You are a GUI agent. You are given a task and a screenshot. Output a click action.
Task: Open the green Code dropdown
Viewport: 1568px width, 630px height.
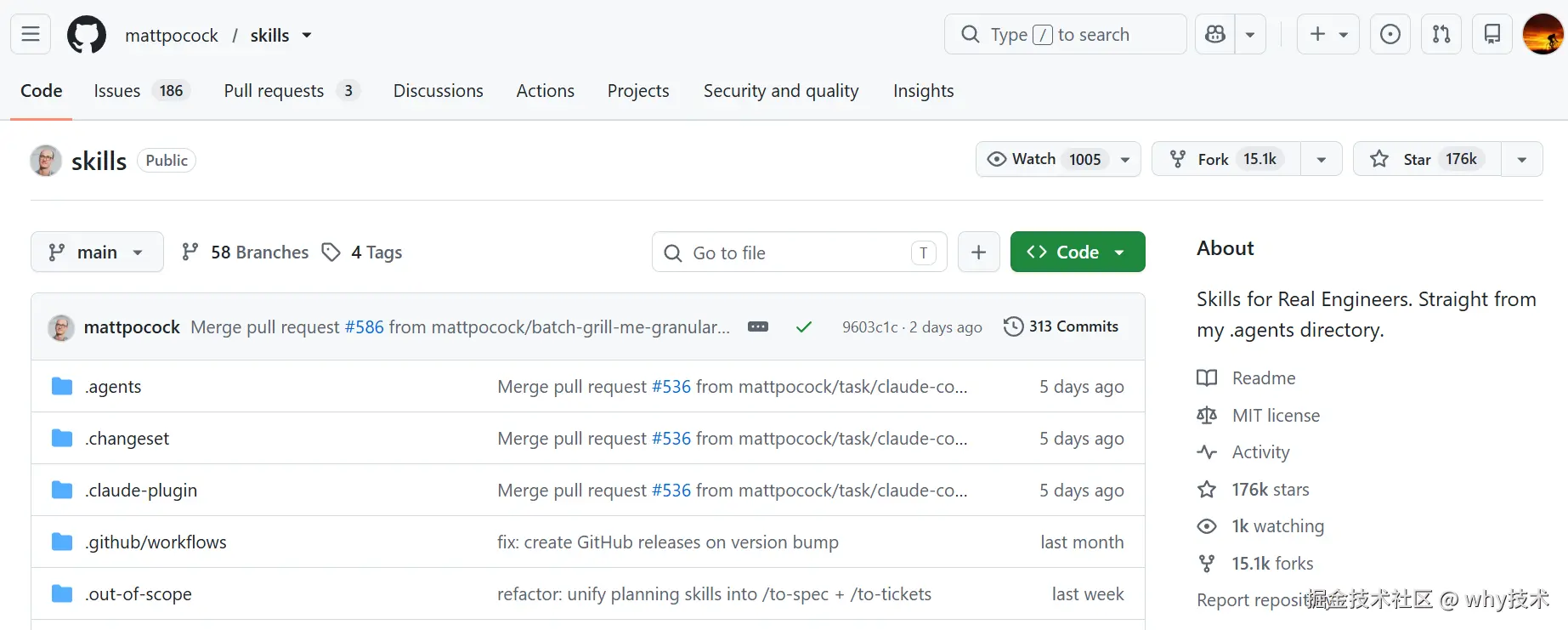[1078, 252]
